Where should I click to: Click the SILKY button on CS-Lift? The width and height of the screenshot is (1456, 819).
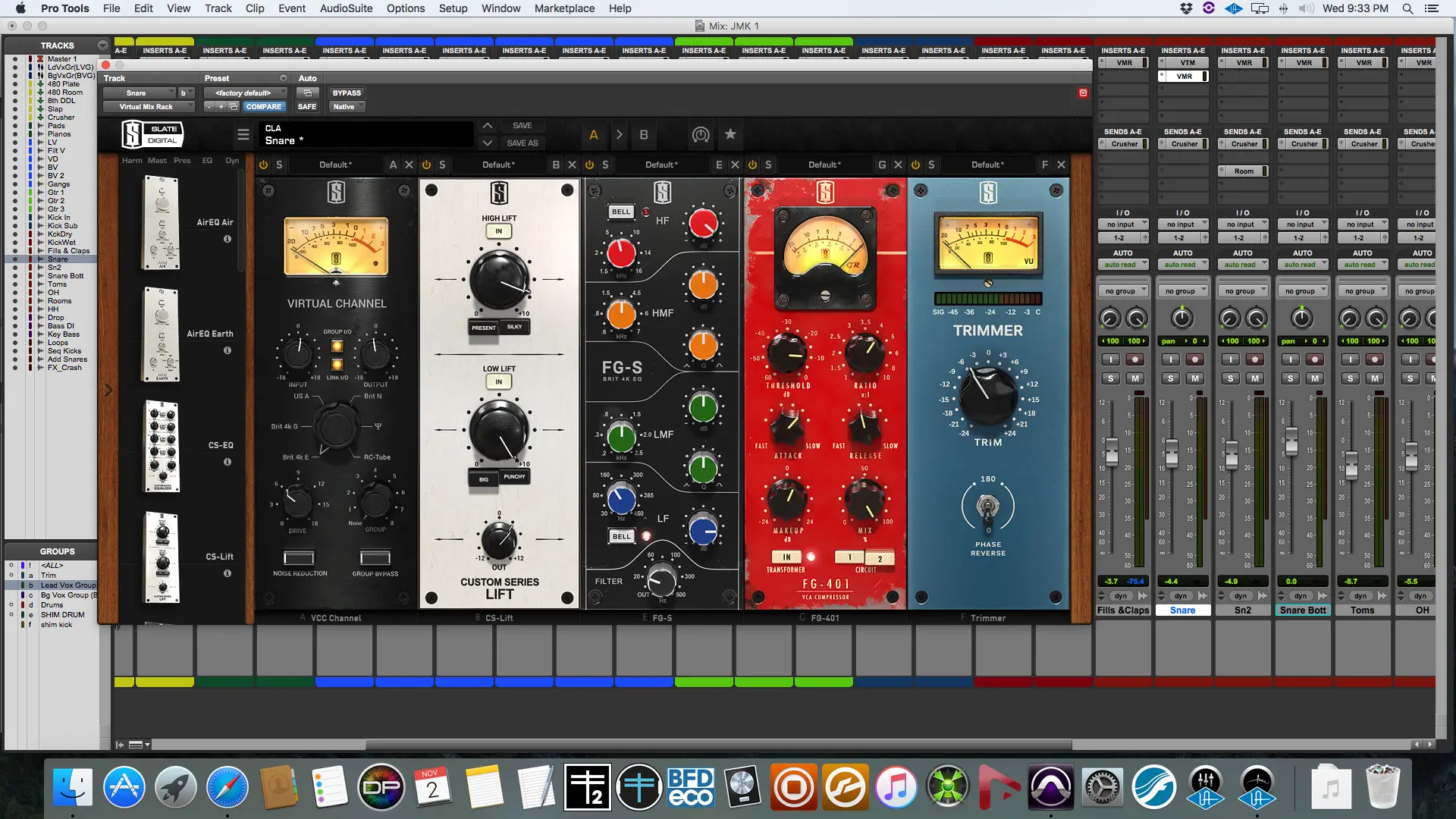(514, 327)
